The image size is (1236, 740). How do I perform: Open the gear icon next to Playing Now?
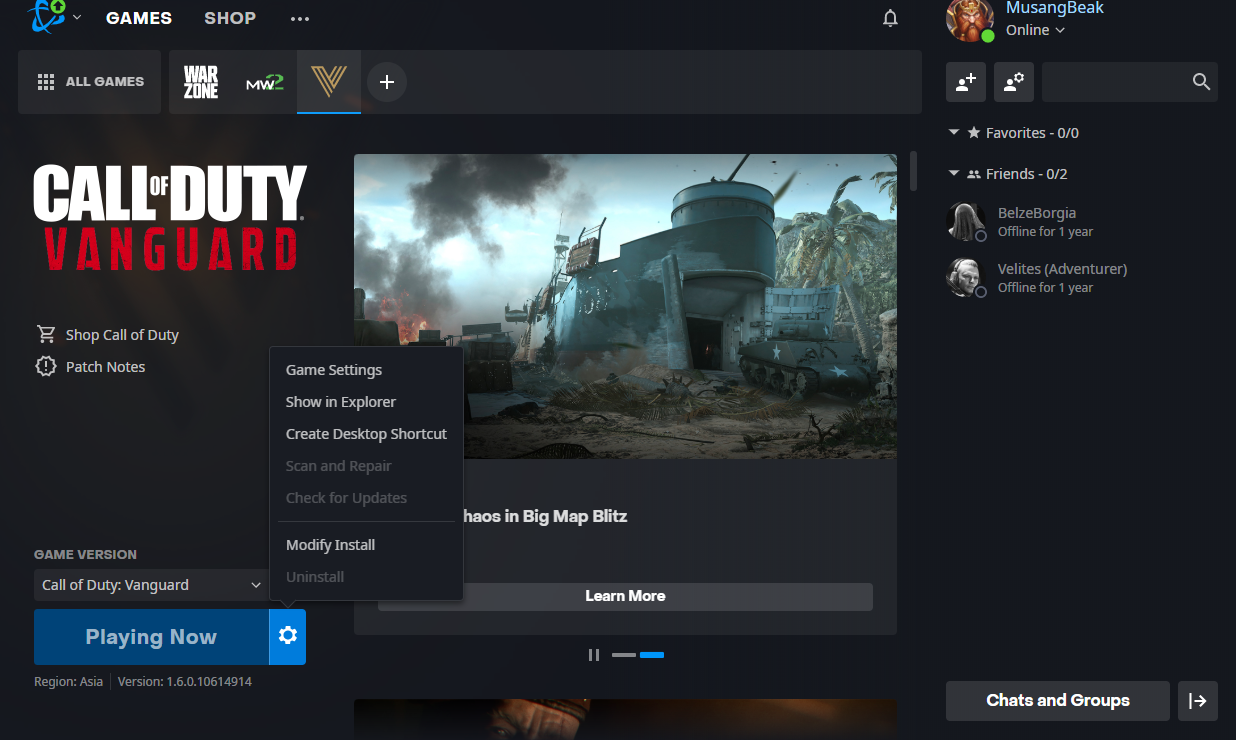(287, 637)
